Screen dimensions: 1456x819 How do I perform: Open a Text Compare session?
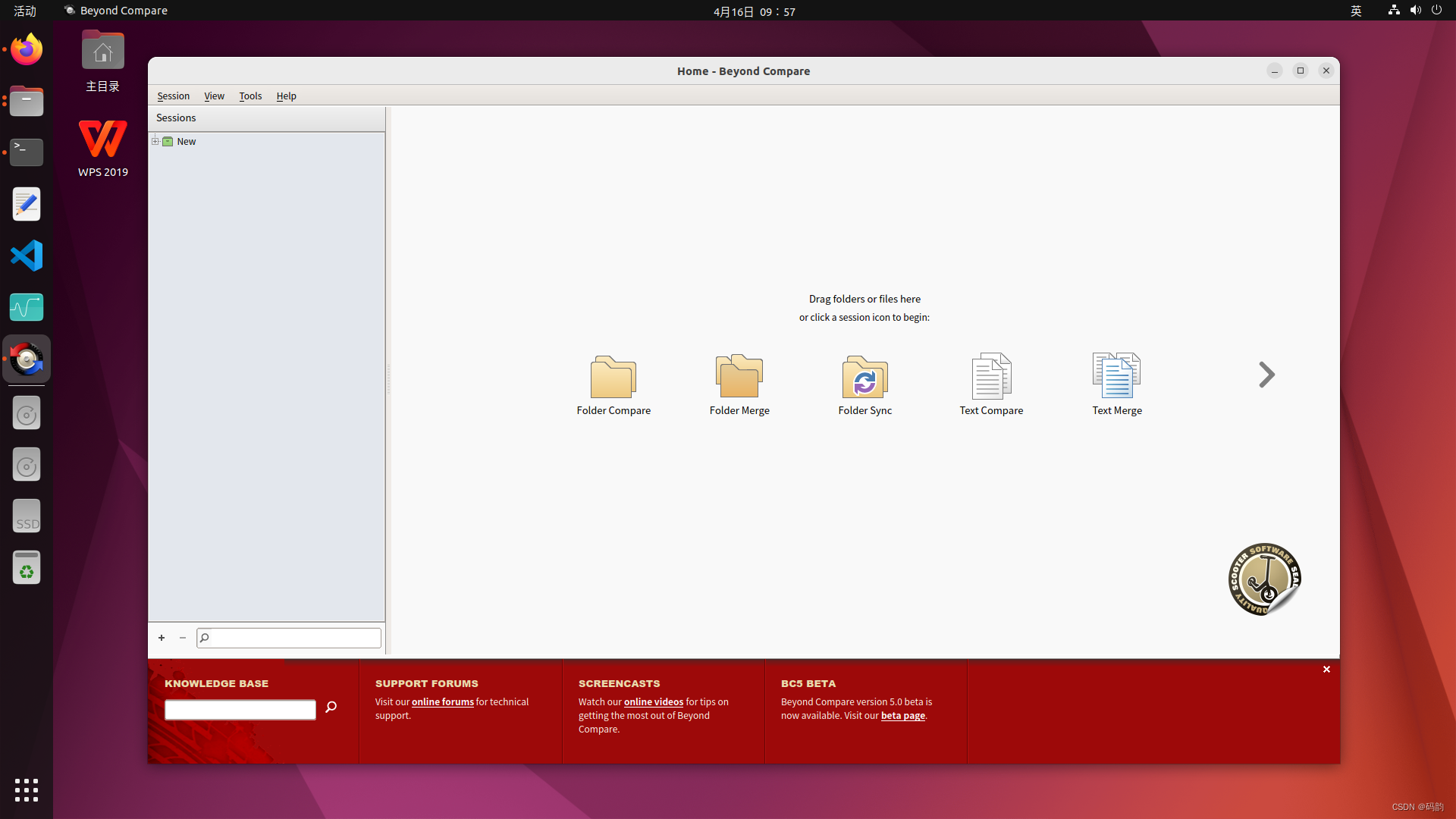click(990, 377)
